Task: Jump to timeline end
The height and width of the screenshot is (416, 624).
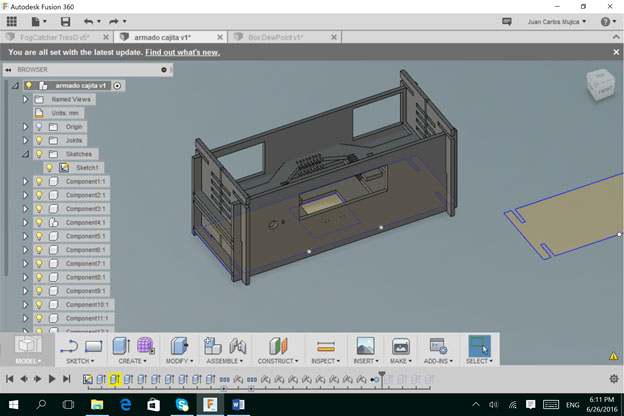Action: 67,379
